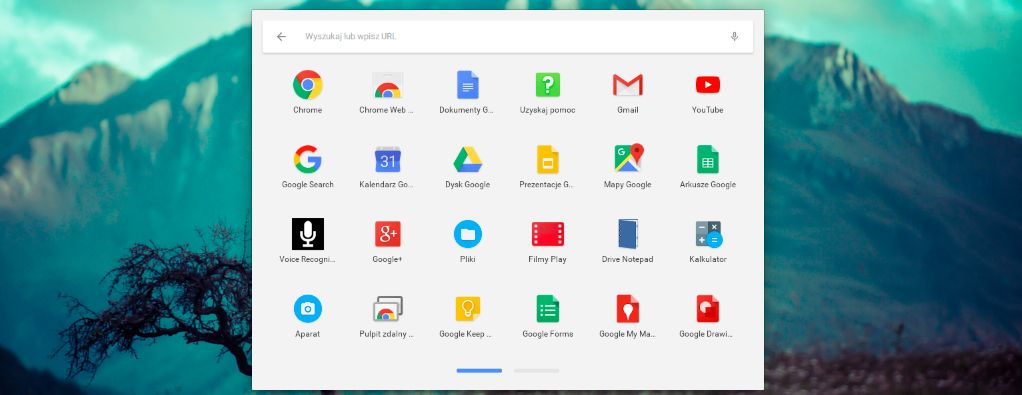Focus the Wyszukaj lub wpisz URL field
The height and width of the screenshot is (395, 1022).
click(x=508, y=37)
